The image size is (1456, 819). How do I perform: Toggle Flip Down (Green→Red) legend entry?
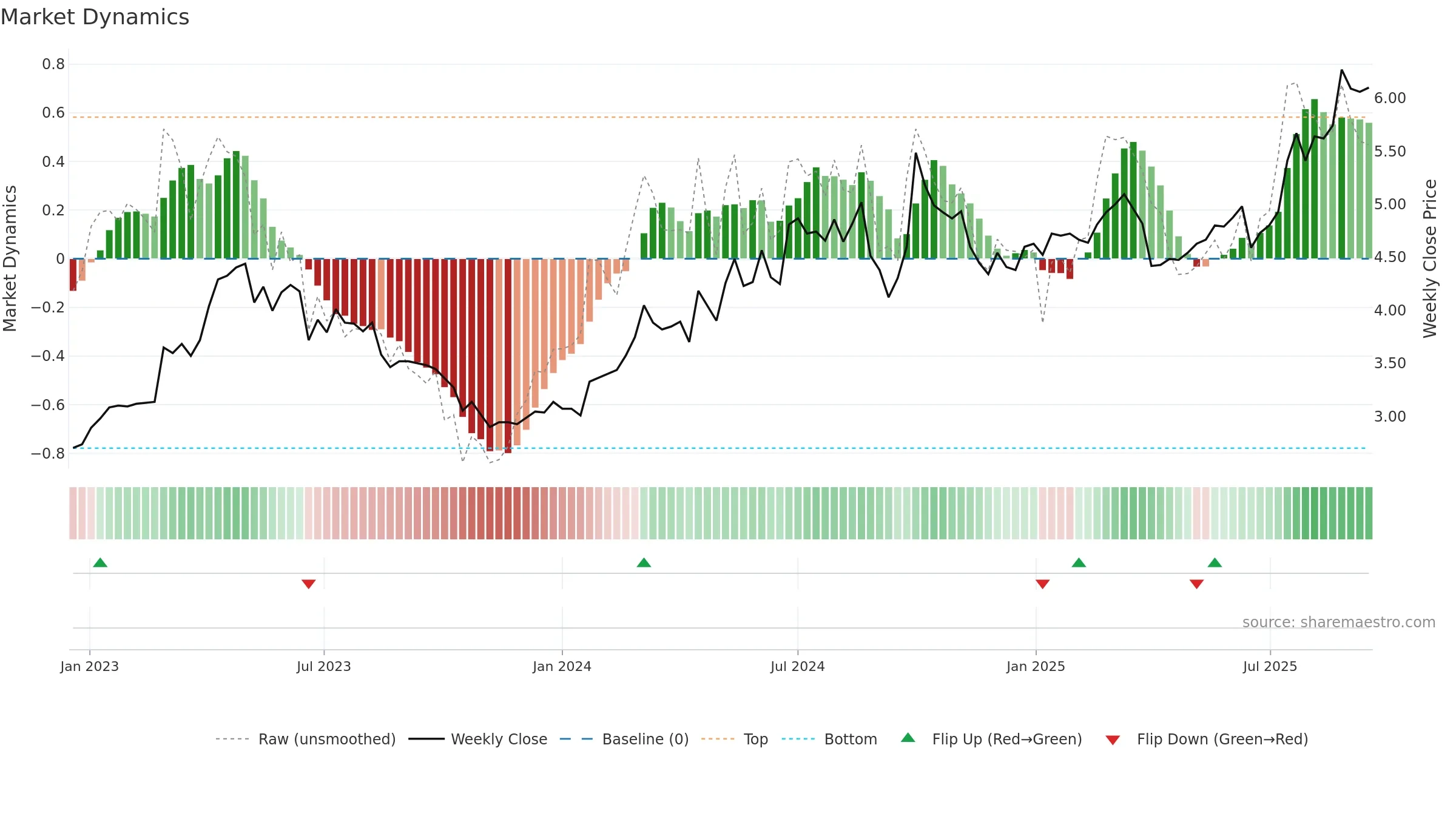[1207, 739]
